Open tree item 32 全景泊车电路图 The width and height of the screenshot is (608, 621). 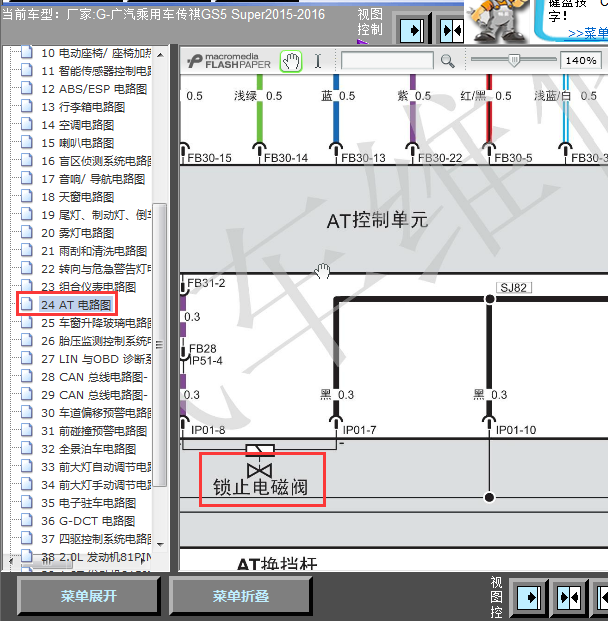coord(88,449)
